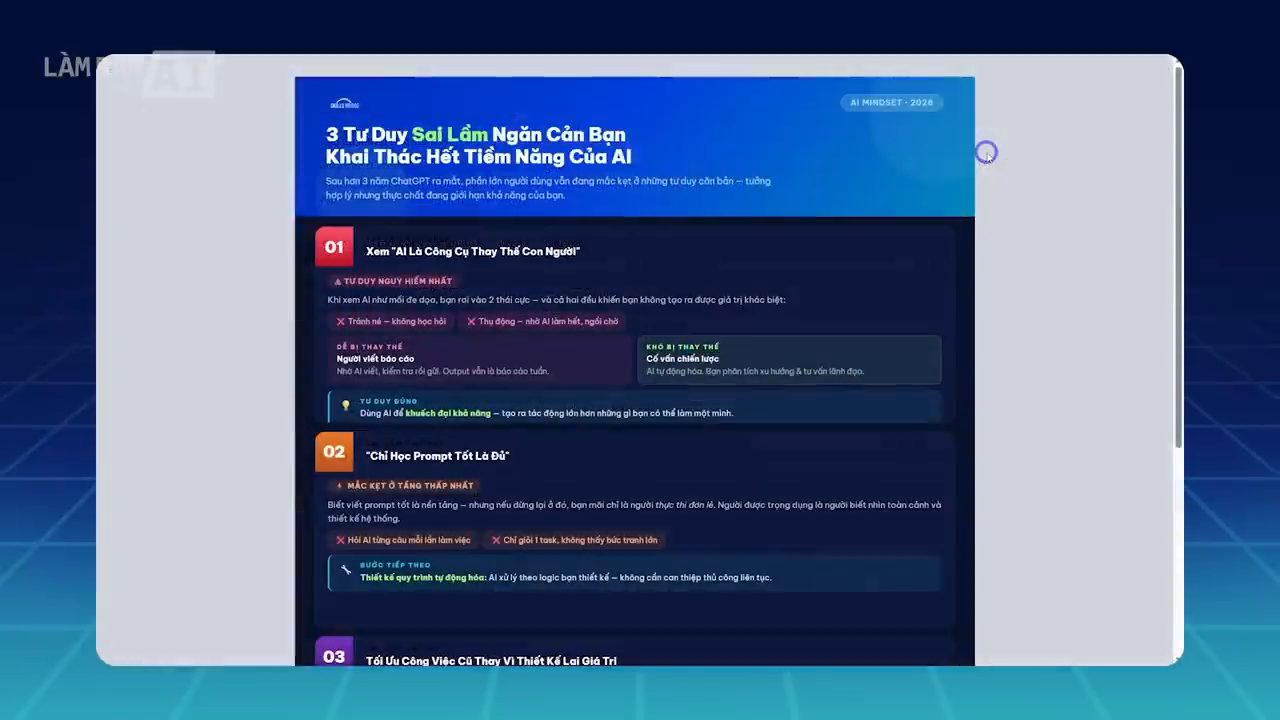Select the "Khó Bị Thay Thế" card
This screenshot has width=1280, height=720.
pyautogui.click(x=789, y=360)
